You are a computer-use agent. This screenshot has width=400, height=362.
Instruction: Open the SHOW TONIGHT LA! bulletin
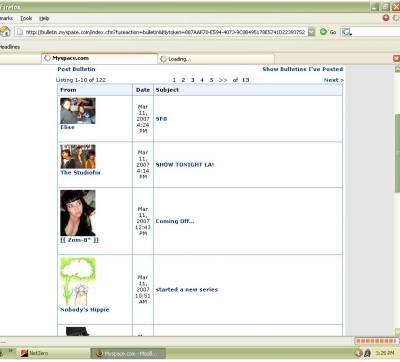point(185,165)
